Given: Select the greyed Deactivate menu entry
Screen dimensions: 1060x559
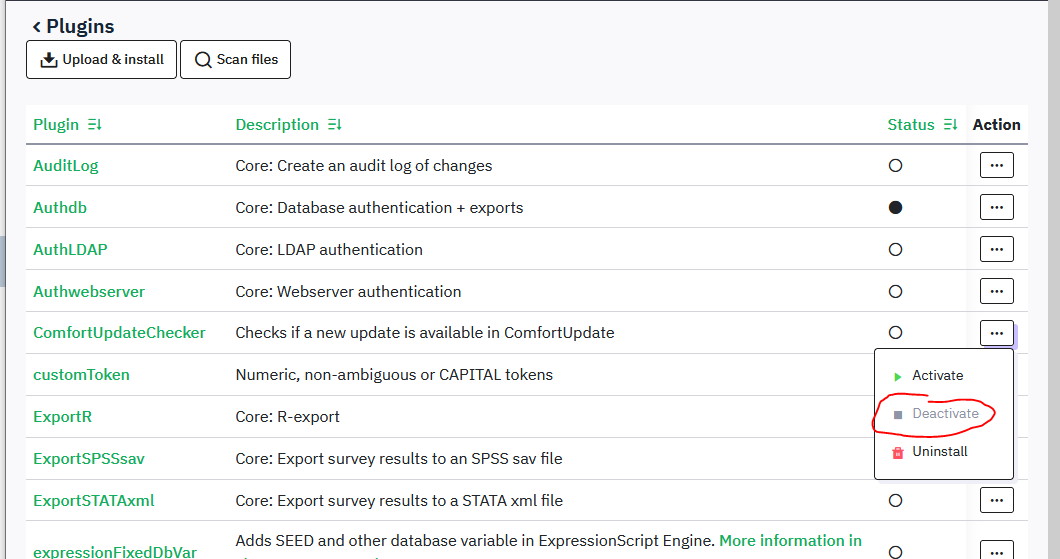Looking at the screenshot, I should 945,414.
